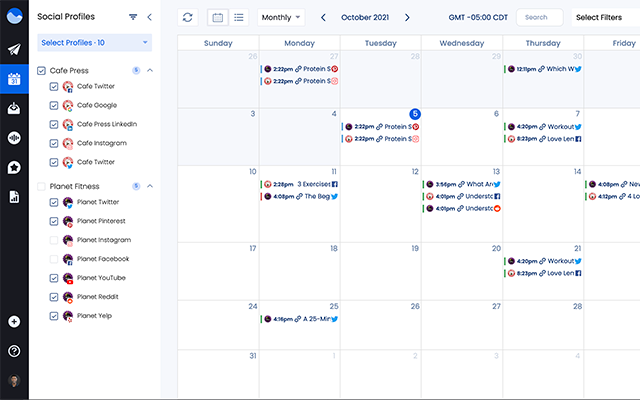Open the Select Filters dropdown
640x400 pixels.
click(605, 18)
